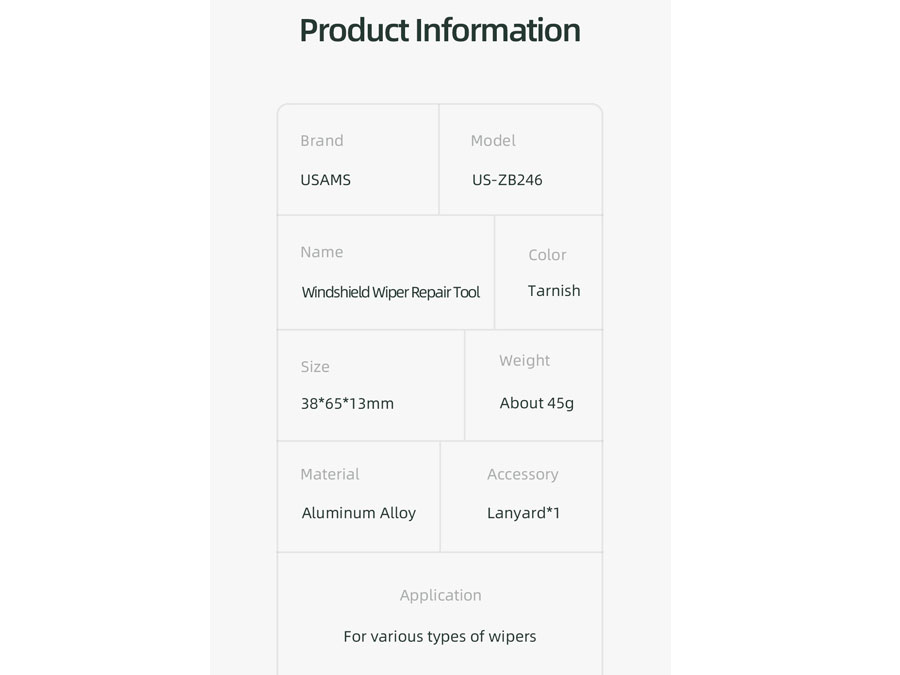Select the Model label
The width and height of the screenshot is (900, 675).
pyautogui.click(x=493, y=141)
